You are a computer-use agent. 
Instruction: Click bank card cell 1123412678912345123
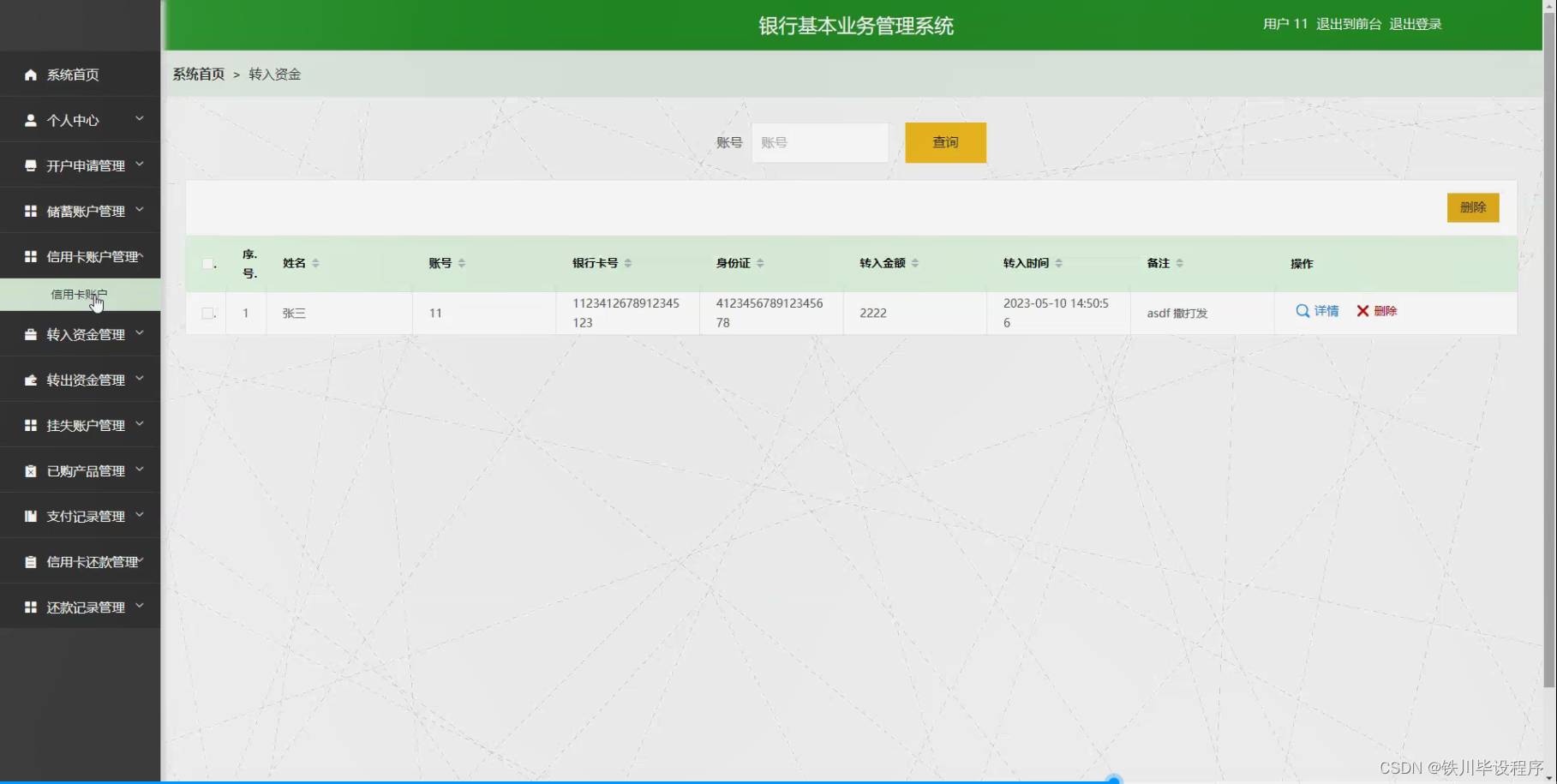626,313
